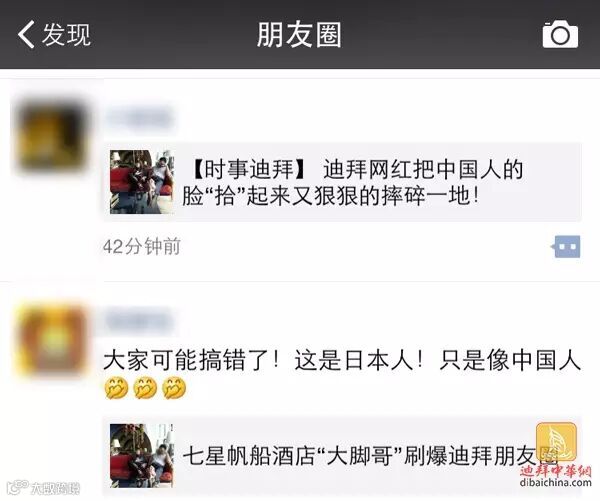Screen dimensions: 600x501
Task: Go back via the 发现 label
Action: (67, 35)
